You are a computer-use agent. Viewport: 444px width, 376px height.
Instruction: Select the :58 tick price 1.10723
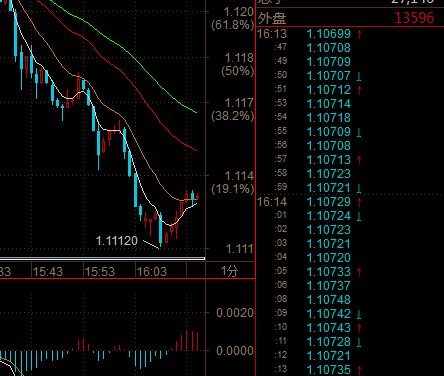[x=329, y=174]
